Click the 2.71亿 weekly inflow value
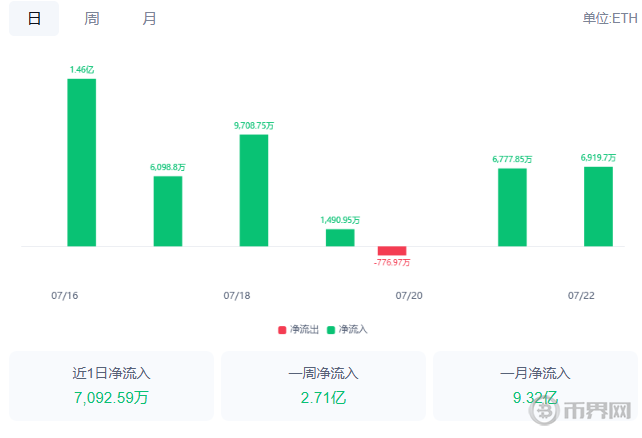This screenshot has height=438, width=642. click(323, 397)
